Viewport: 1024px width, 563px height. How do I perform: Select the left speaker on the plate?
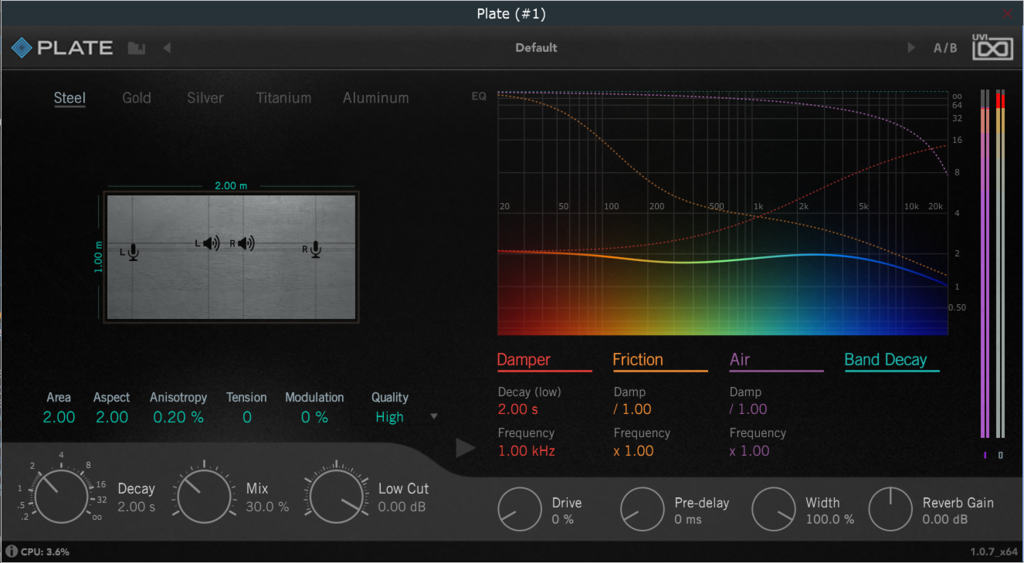tap(211, 244)
